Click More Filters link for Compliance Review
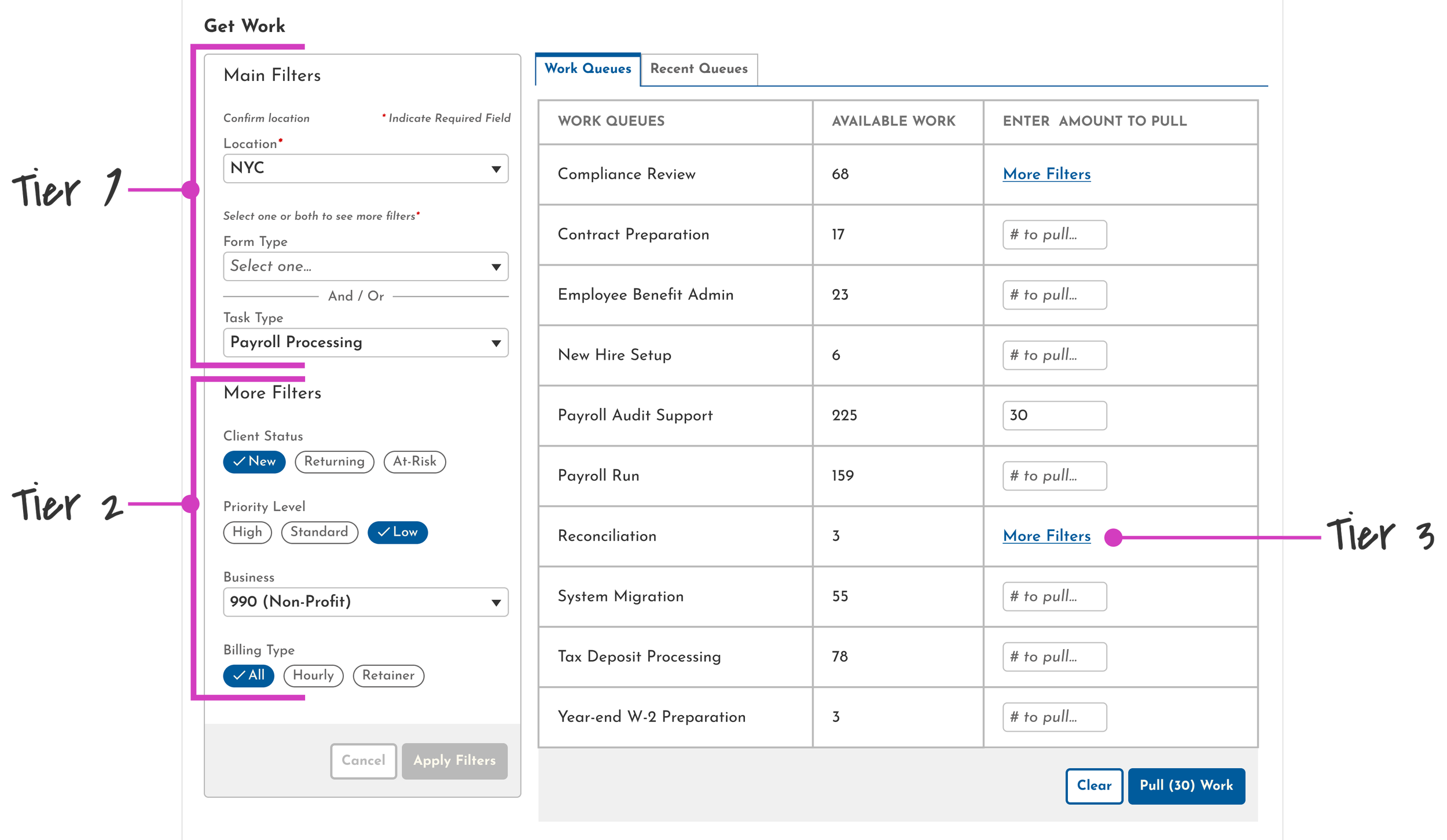1447x840 pixels. pos(1046,174)
